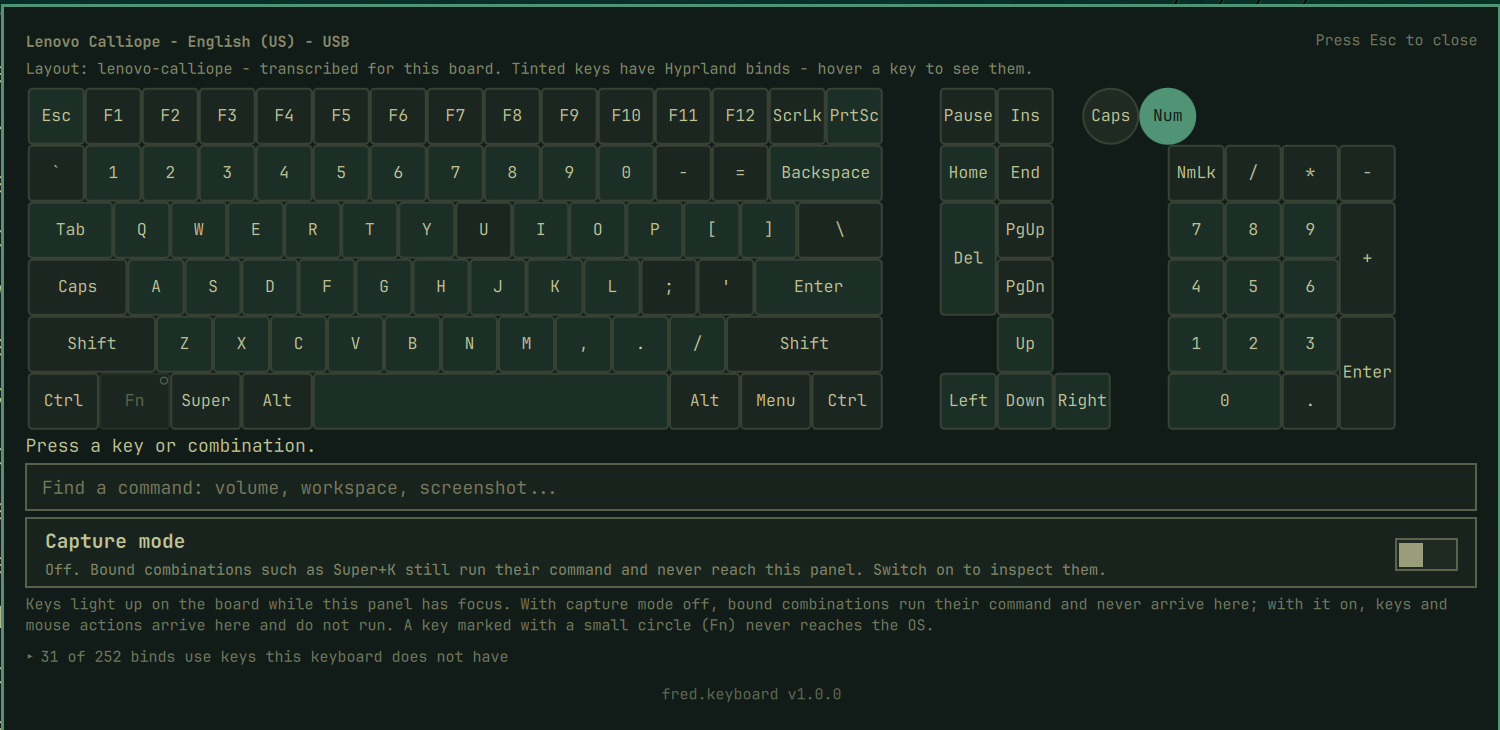Click the Tab key
This screenshot has width=1500, height=730.
tap(70, 230)
